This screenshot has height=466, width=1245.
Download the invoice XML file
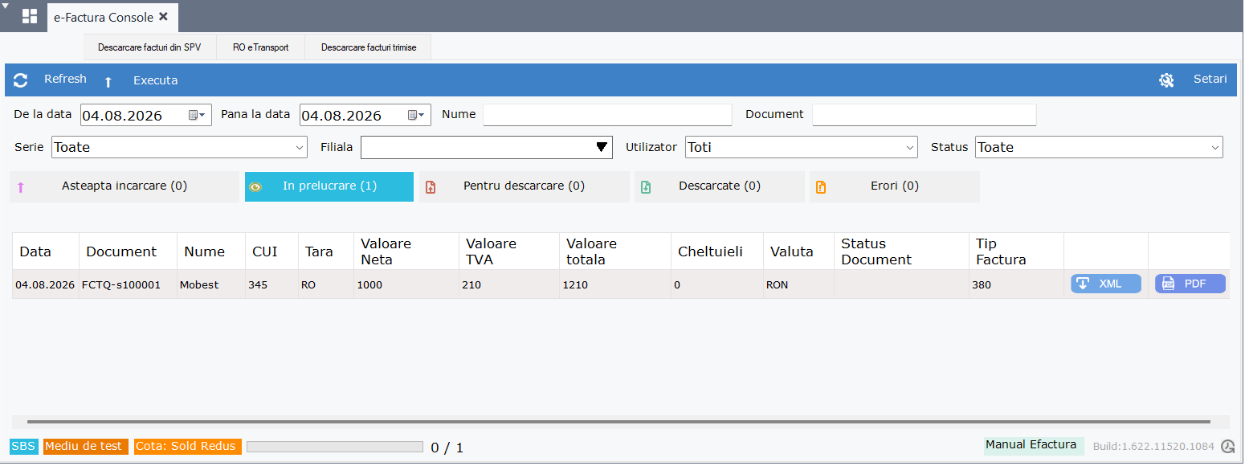tap(1106, 284)
